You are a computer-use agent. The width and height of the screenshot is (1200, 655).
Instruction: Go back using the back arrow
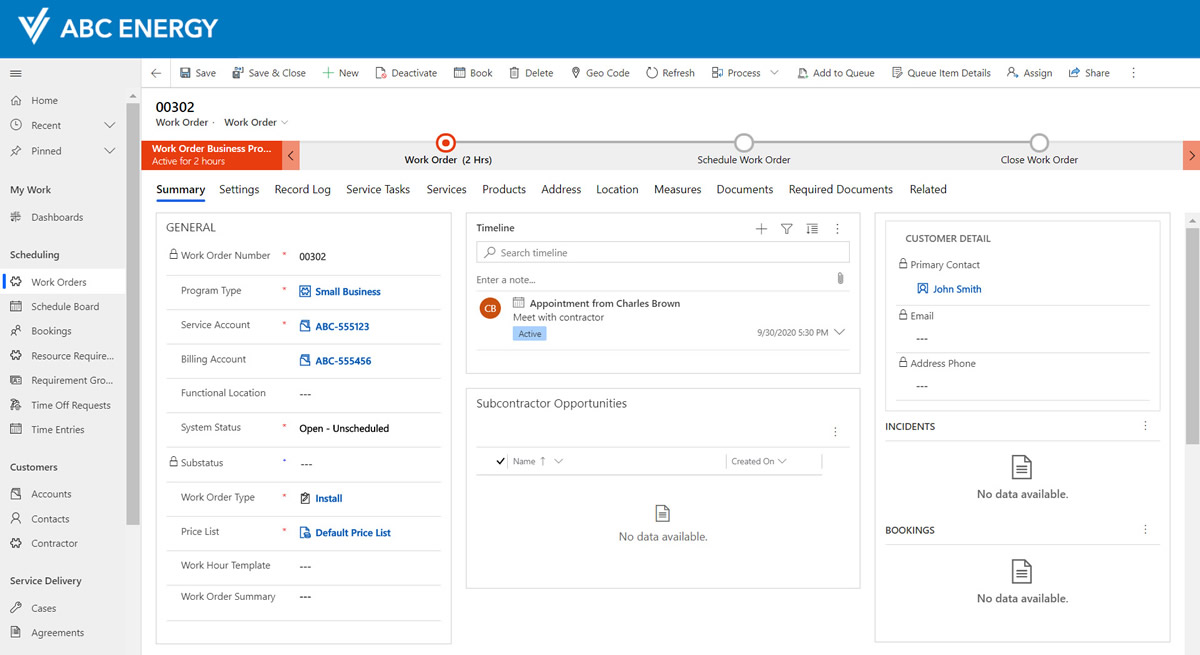[156, 73]
